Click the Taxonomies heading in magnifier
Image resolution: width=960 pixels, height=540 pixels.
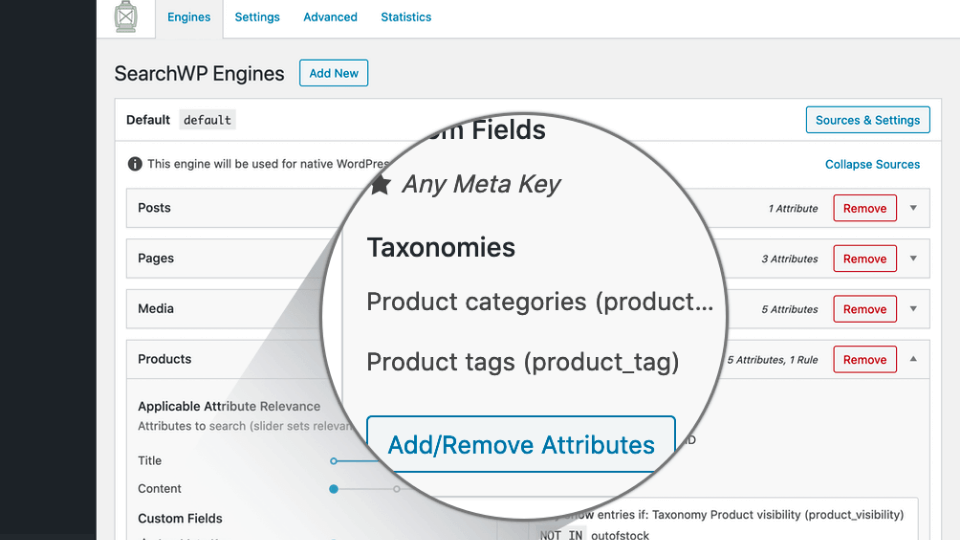click(441, 247)
